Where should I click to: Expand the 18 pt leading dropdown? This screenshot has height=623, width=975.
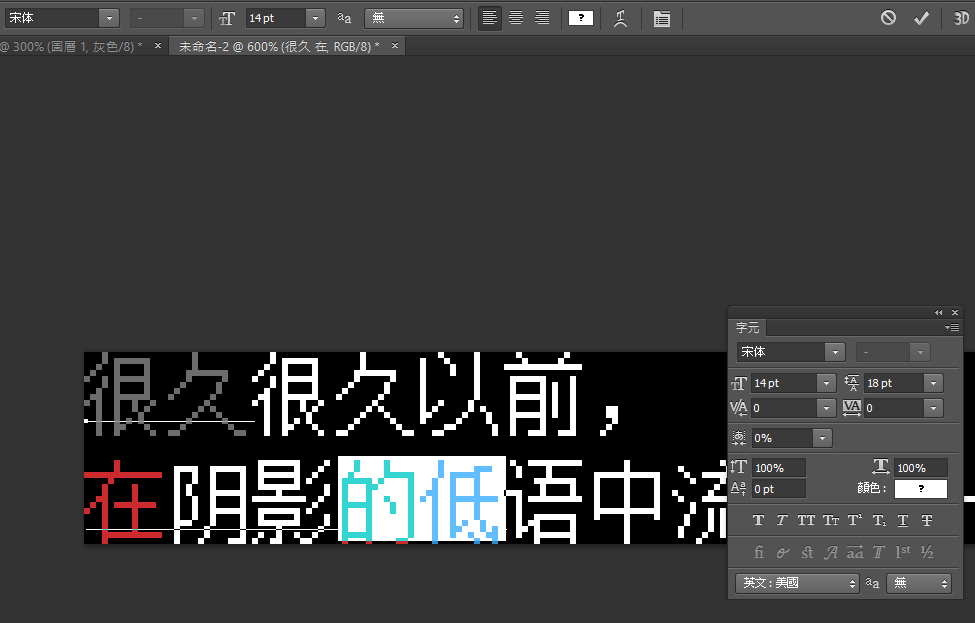coord(933,383)
